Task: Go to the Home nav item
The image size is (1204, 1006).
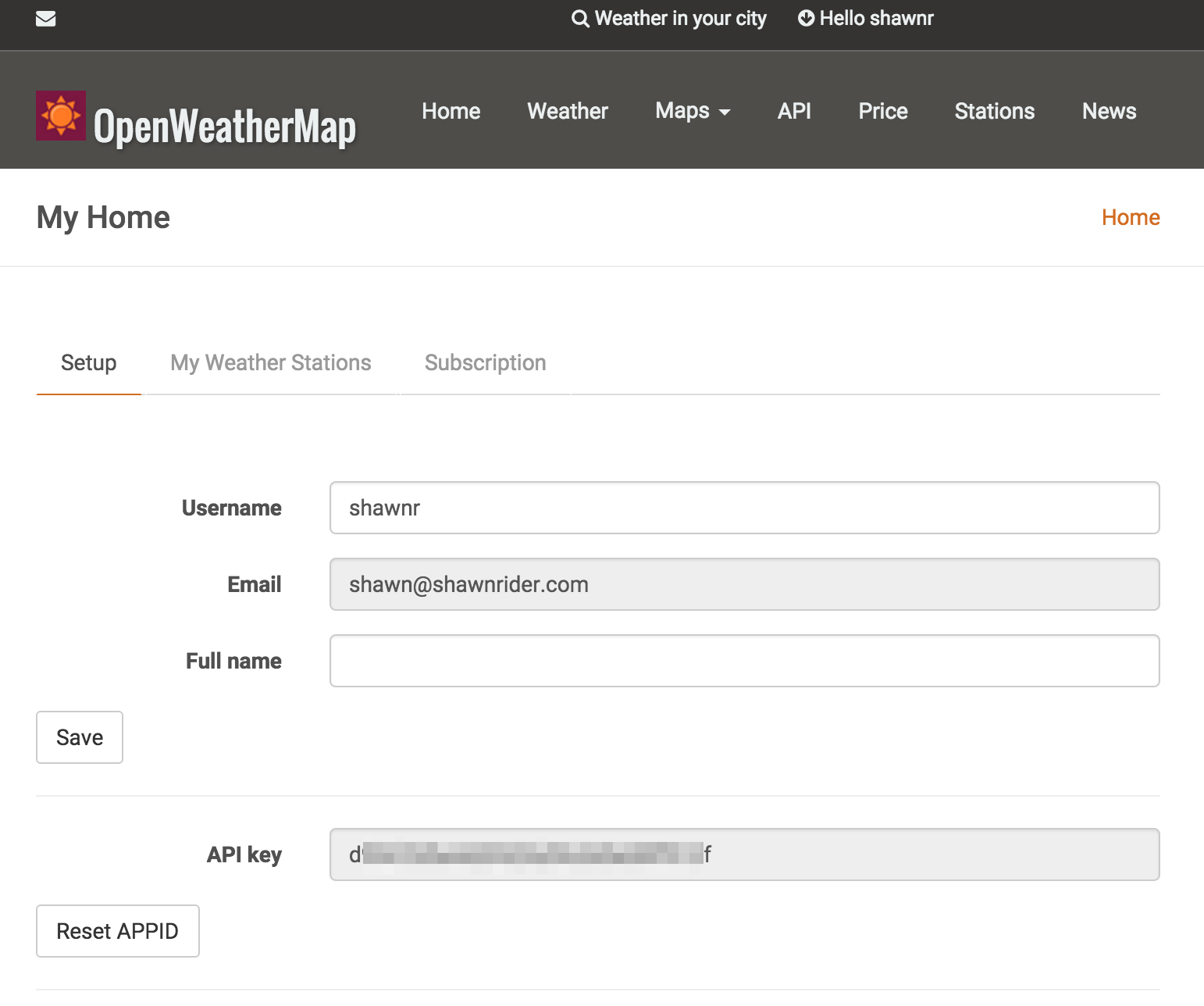Action: [x=451, y=111]
